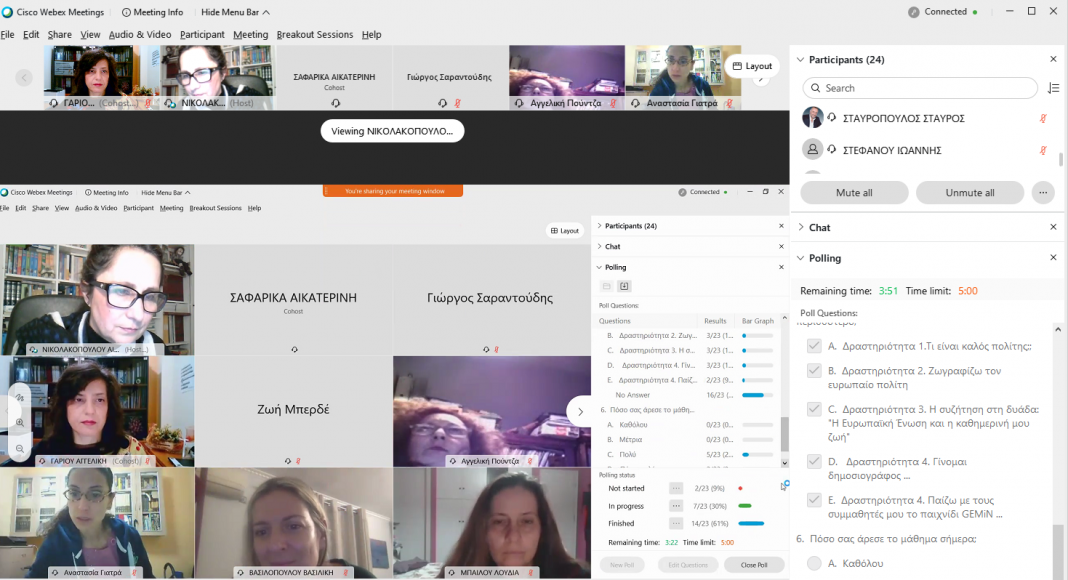
Task: Click the left arrow of the video strip
Action: pos(24,77)
